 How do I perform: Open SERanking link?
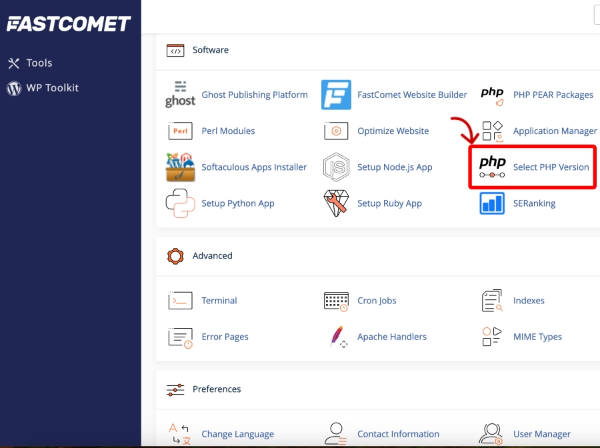click(x=534, y=203)
